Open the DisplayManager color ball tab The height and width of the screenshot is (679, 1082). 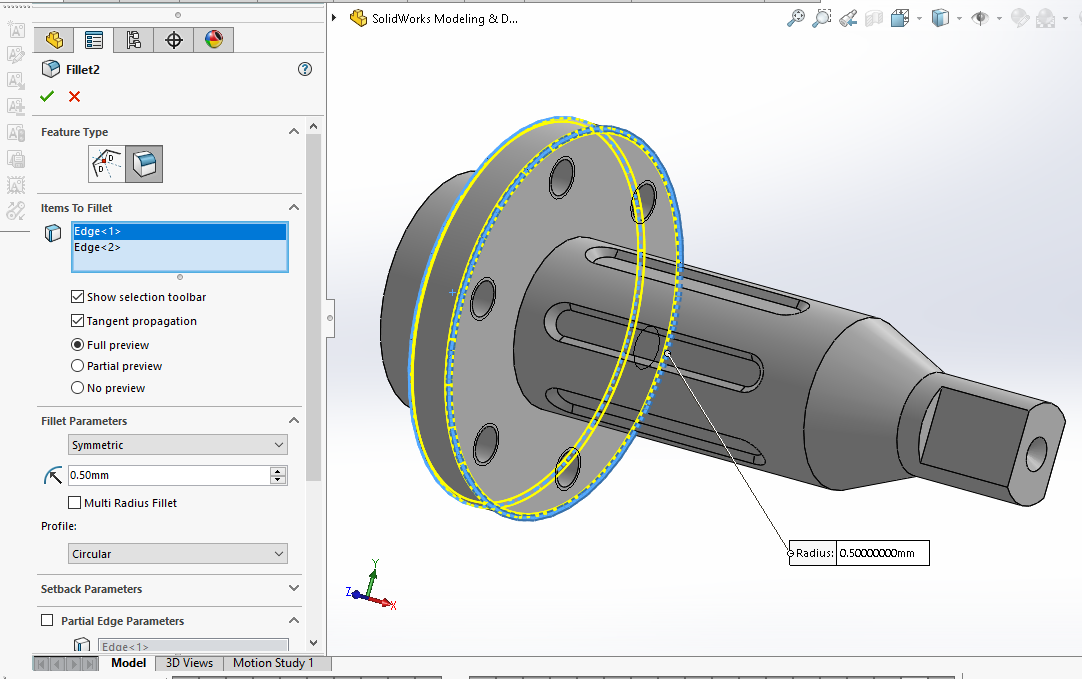point(214,40)
